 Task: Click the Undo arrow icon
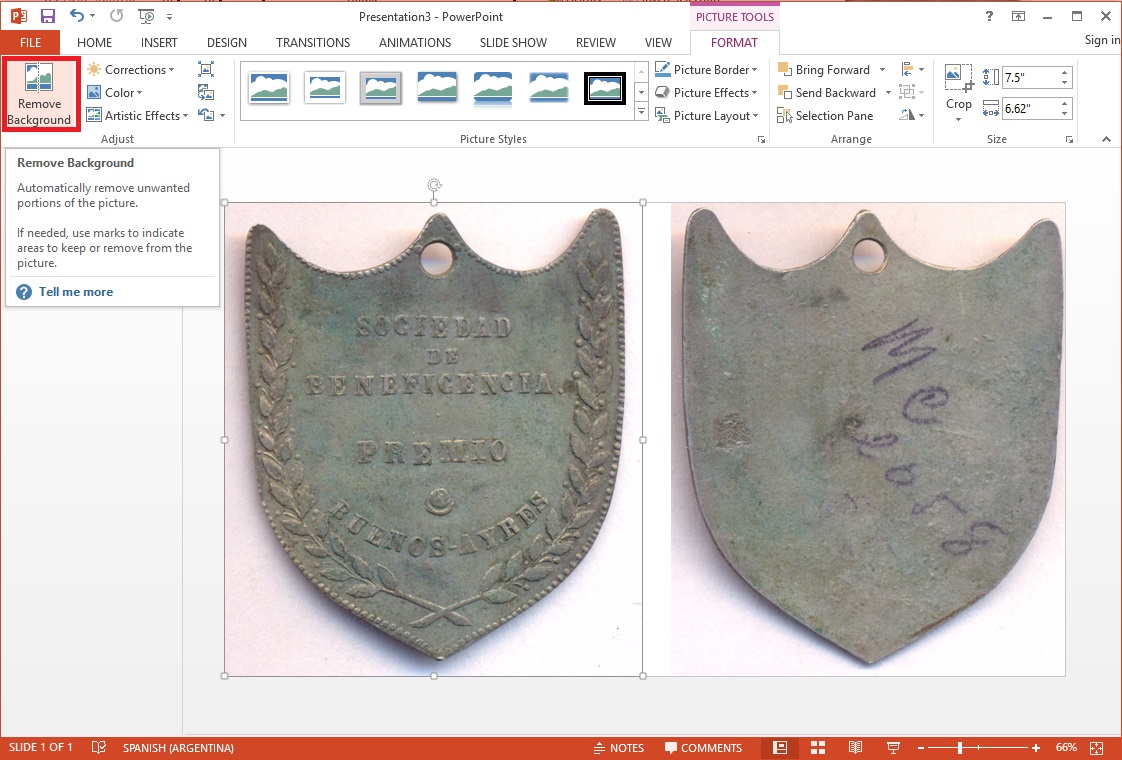click(x=77, y=16)
